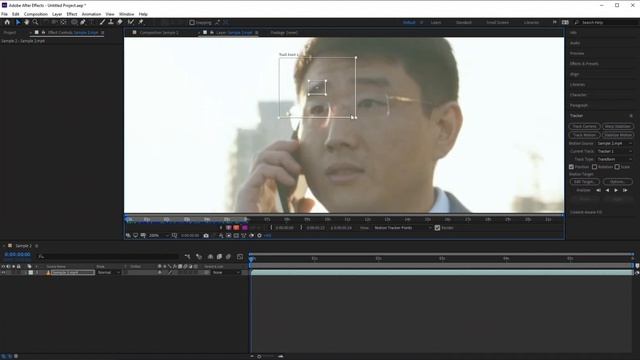
Task: Switch to the Project panel tab
Action: click(10, 32)
